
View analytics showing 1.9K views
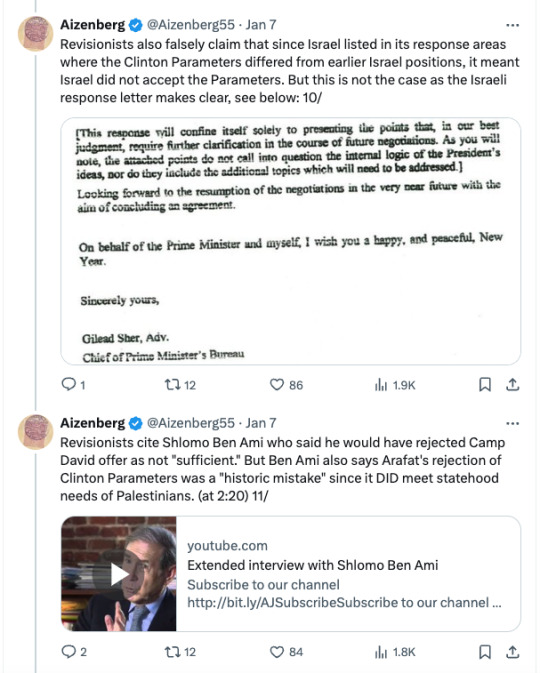tap(395, 385)
